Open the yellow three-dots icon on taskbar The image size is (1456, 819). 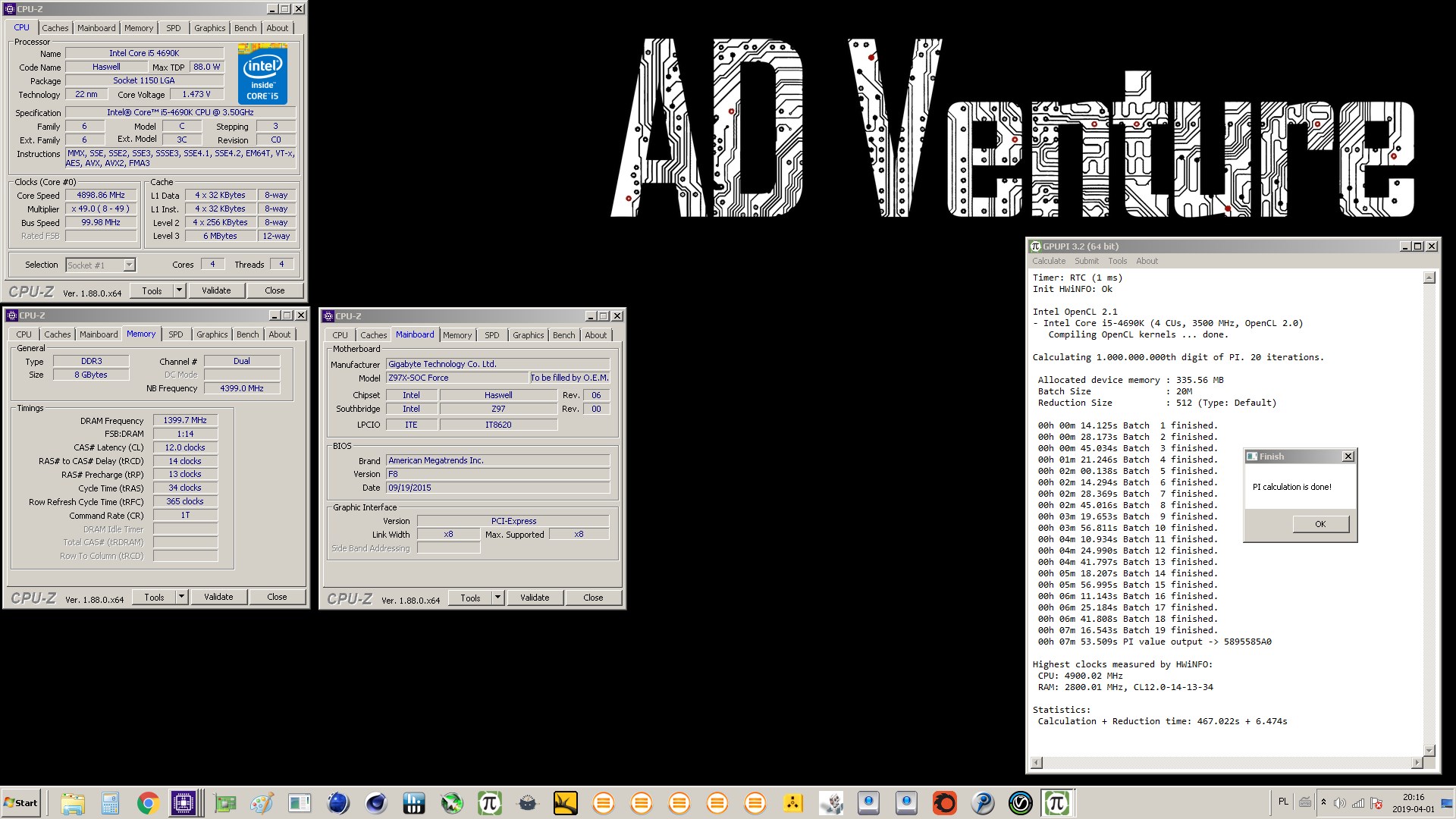[793, 803]
